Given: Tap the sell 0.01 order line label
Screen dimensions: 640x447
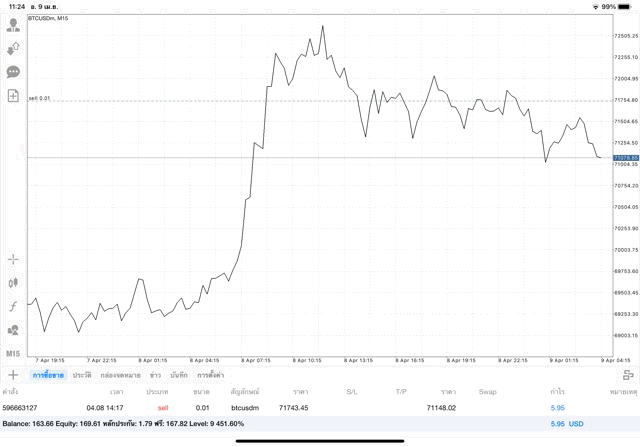Looking at the screenshot, I should [x=40, y=99].
